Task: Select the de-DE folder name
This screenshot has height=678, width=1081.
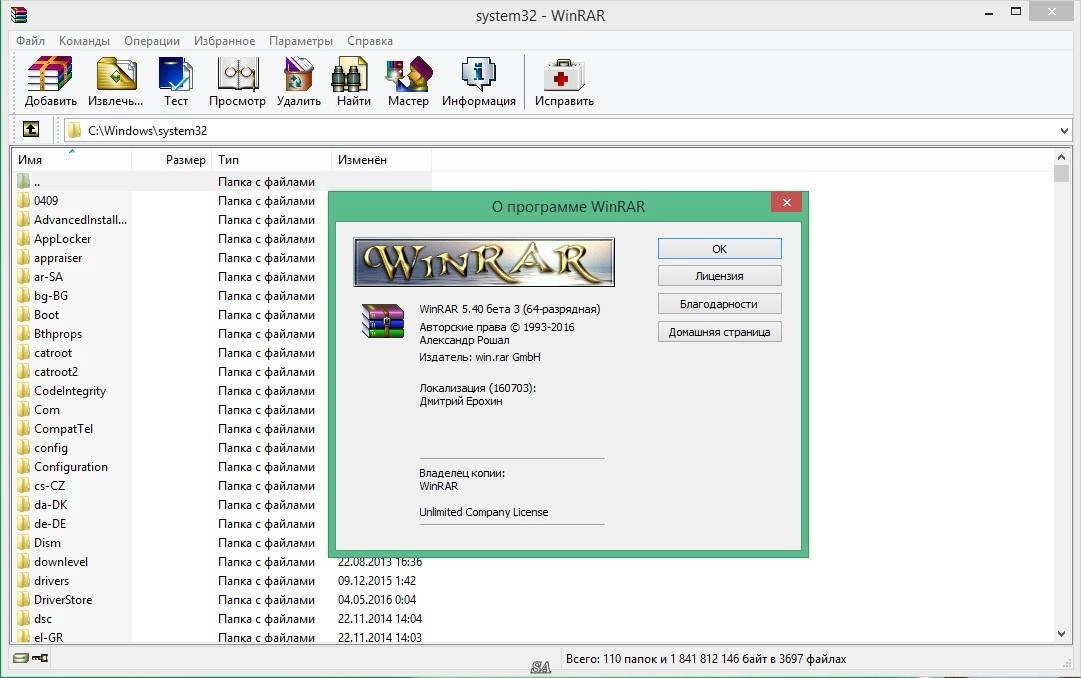Action: pyautogui.click(x=50, y=524)
